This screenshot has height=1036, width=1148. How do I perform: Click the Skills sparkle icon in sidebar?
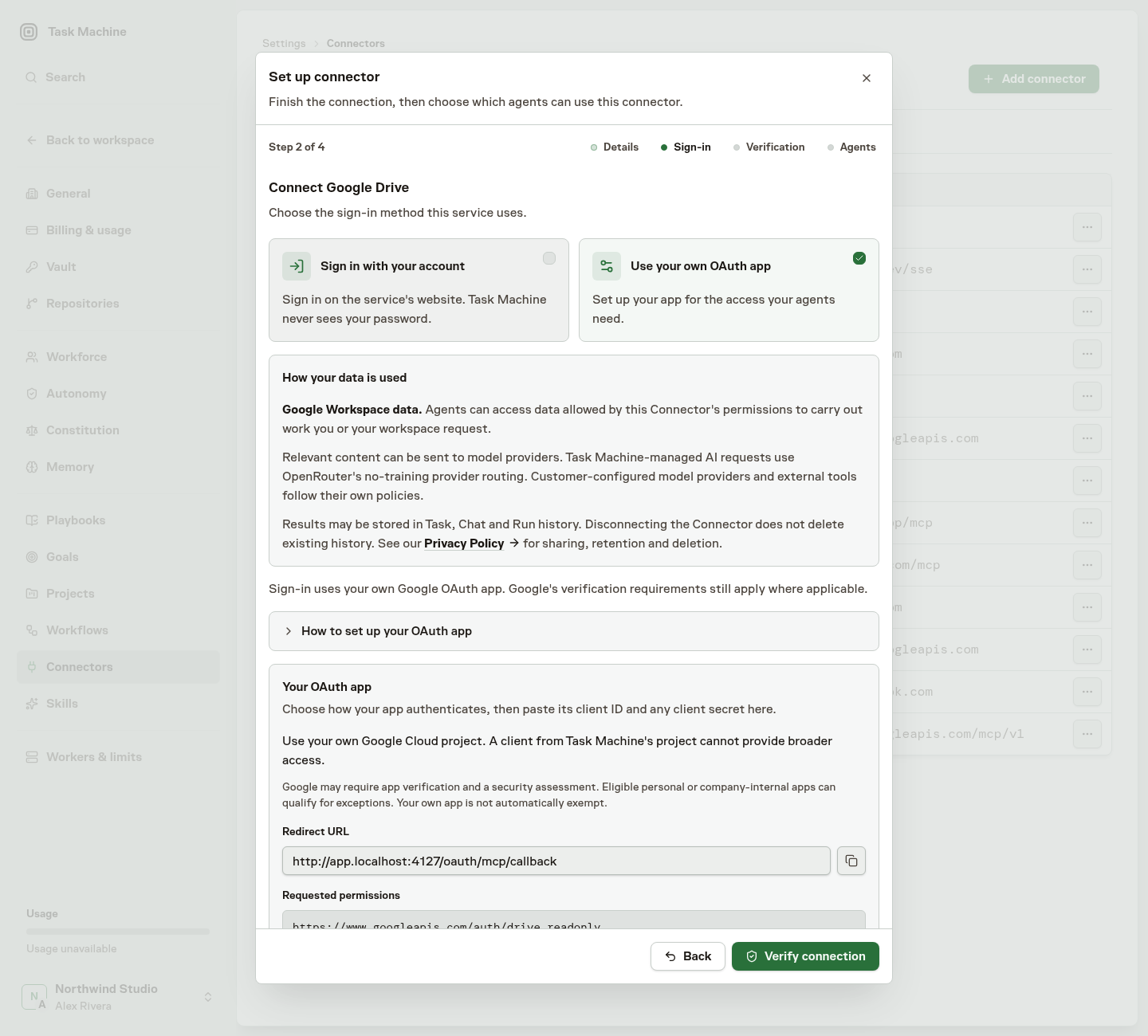coord(32,704)
